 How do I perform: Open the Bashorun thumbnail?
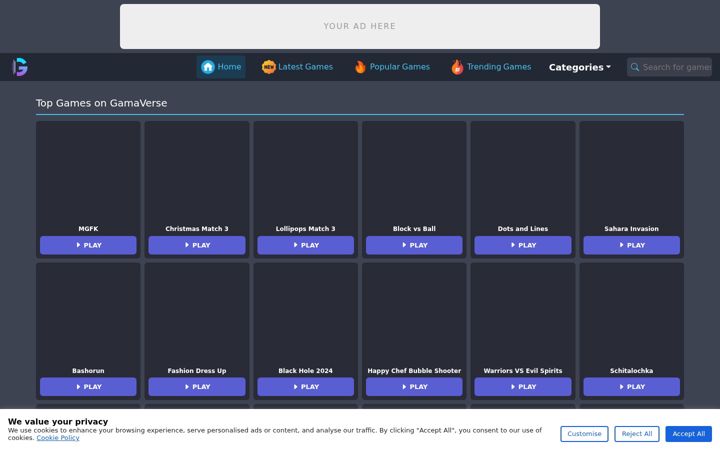(88, 314)
